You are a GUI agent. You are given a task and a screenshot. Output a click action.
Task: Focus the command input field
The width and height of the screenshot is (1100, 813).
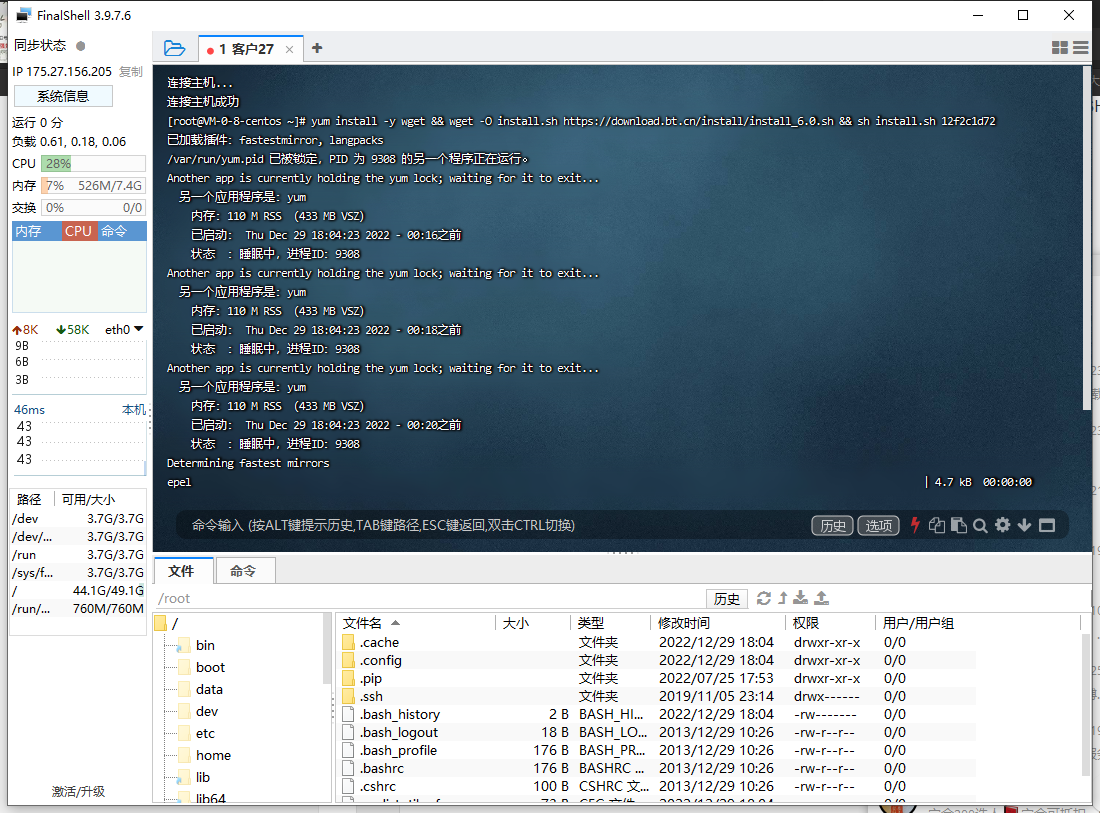click(x=491, y=525)
